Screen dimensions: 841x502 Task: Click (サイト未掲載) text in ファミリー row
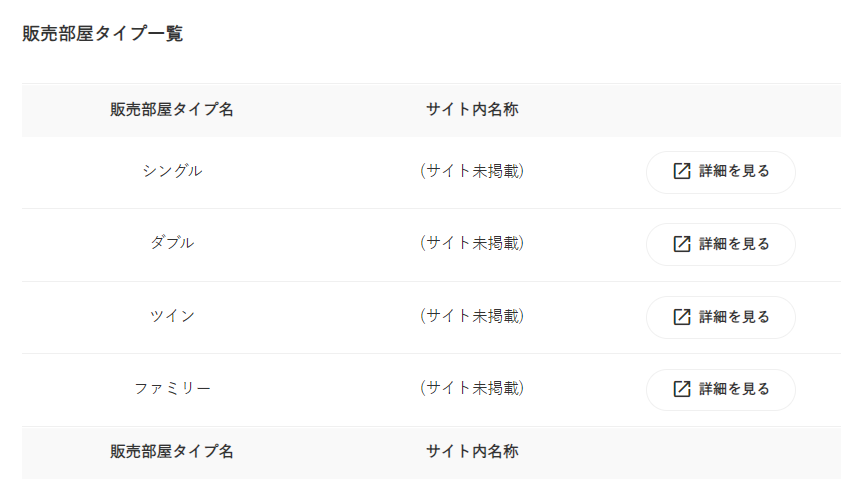pos(472,388)
